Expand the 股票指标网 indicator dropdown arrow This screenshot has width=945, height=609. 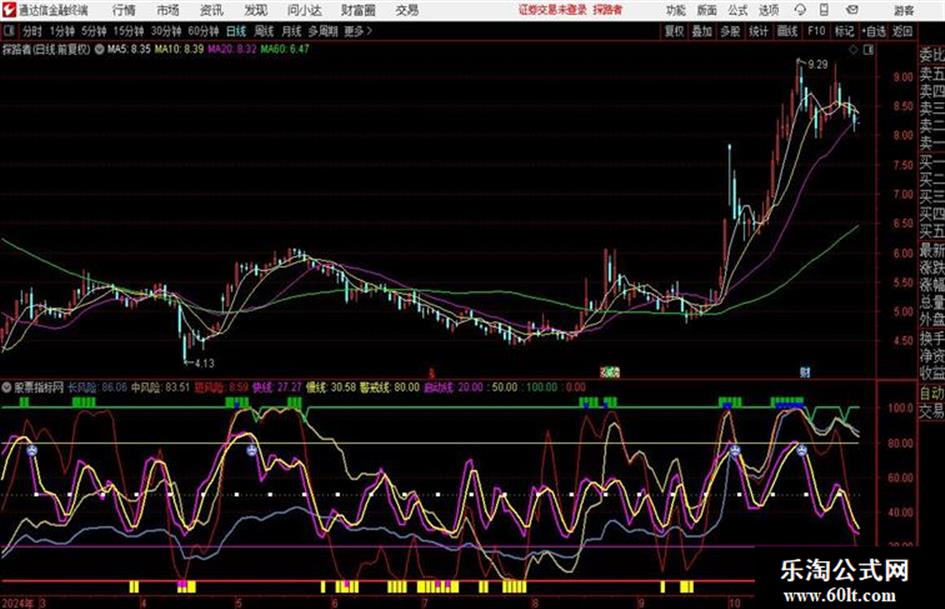coord(7,388)
